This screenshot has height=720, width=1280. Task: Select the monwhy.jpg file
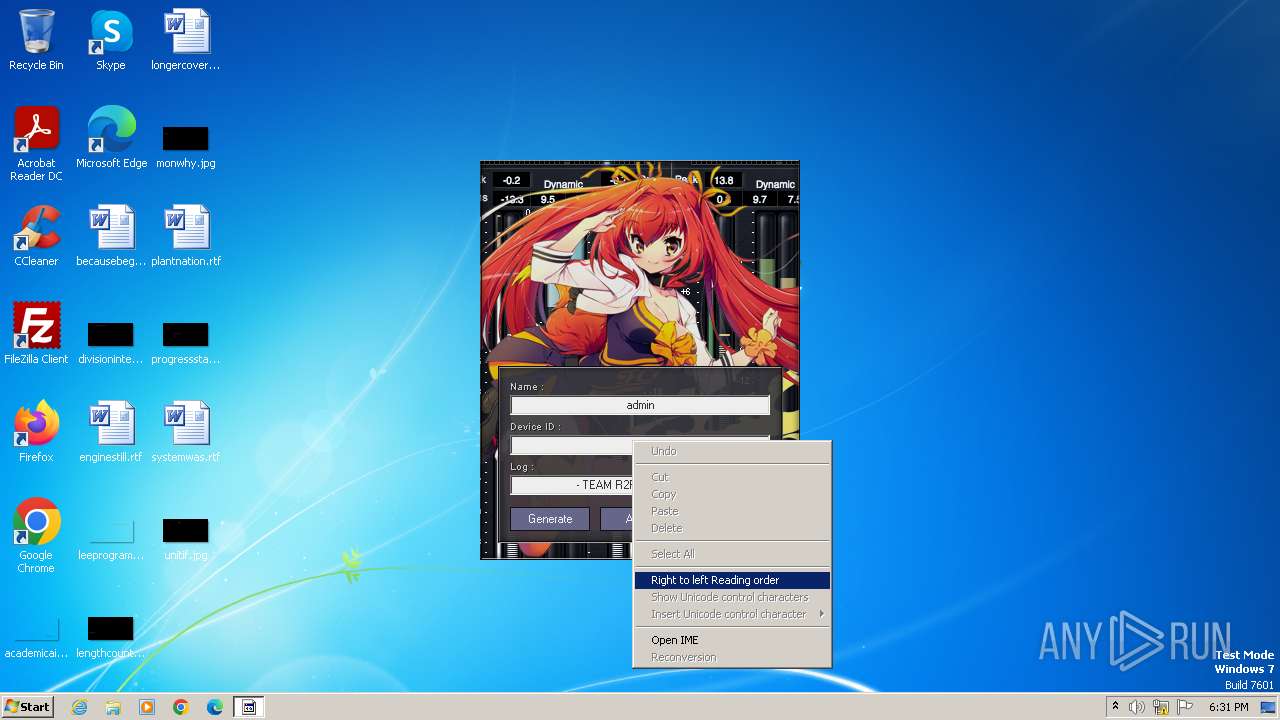point(186,145)
